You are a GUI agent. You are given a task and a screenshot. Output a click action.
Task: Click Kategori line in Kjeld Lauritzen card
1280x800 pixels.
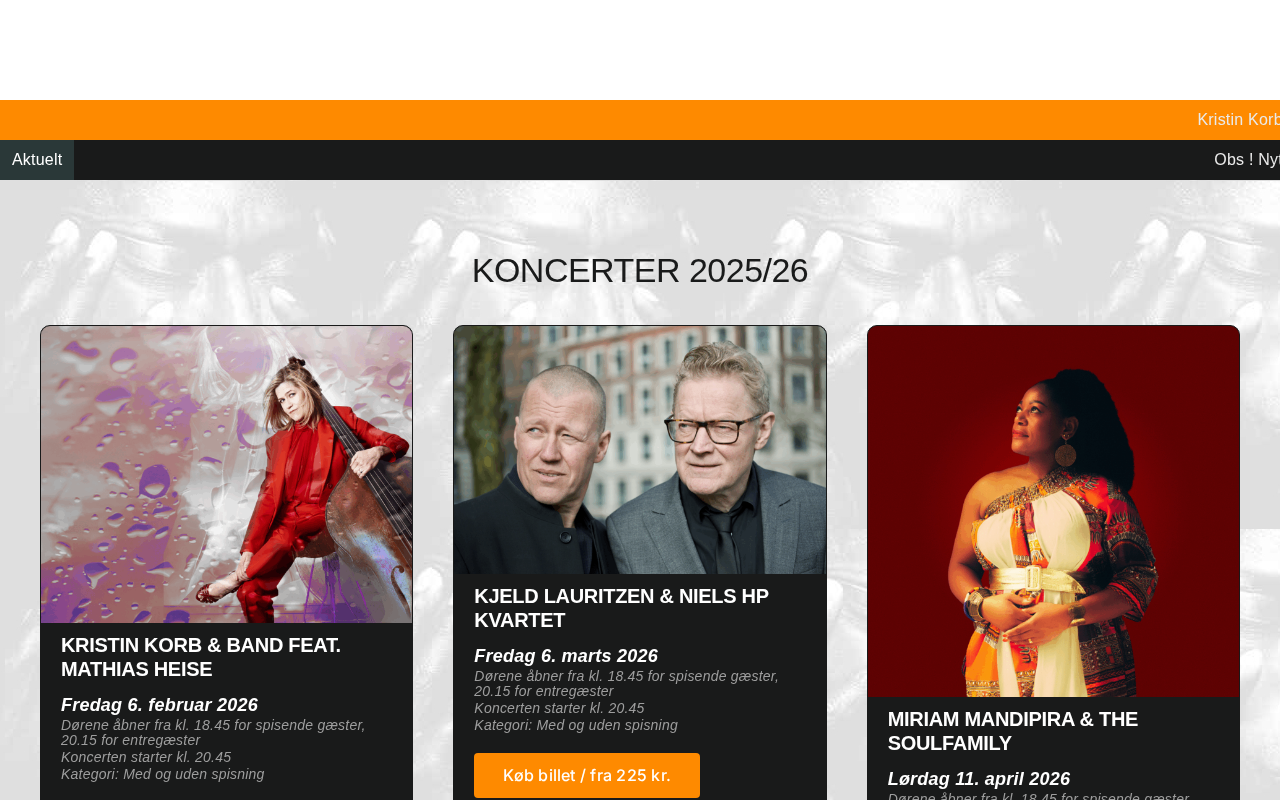tap(576, 725)
